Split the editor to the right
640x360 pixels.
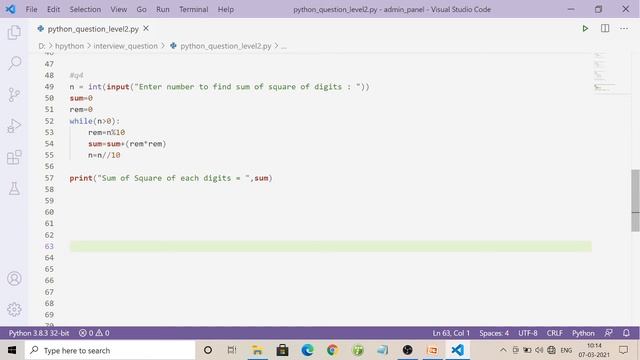[605, 28]
